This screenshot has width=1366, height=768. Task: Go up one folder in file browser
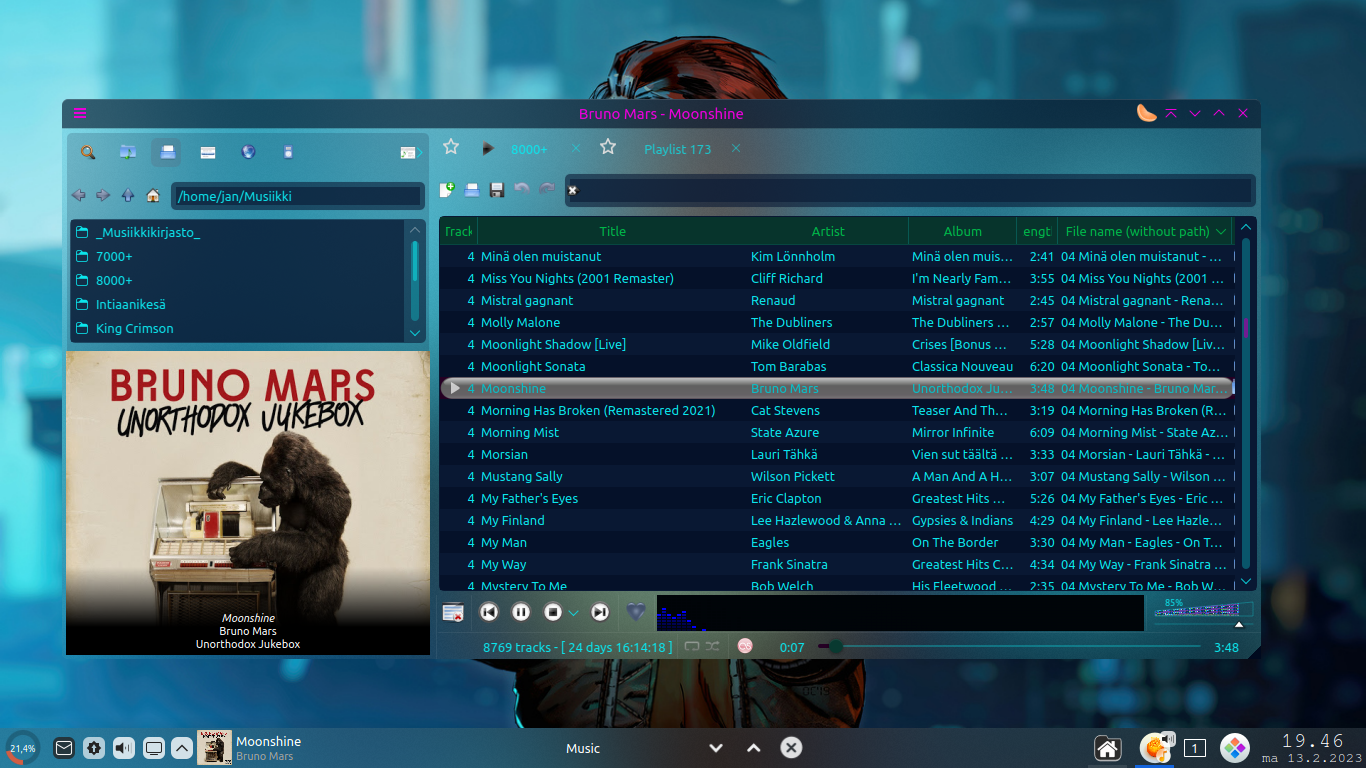(128, 195)
